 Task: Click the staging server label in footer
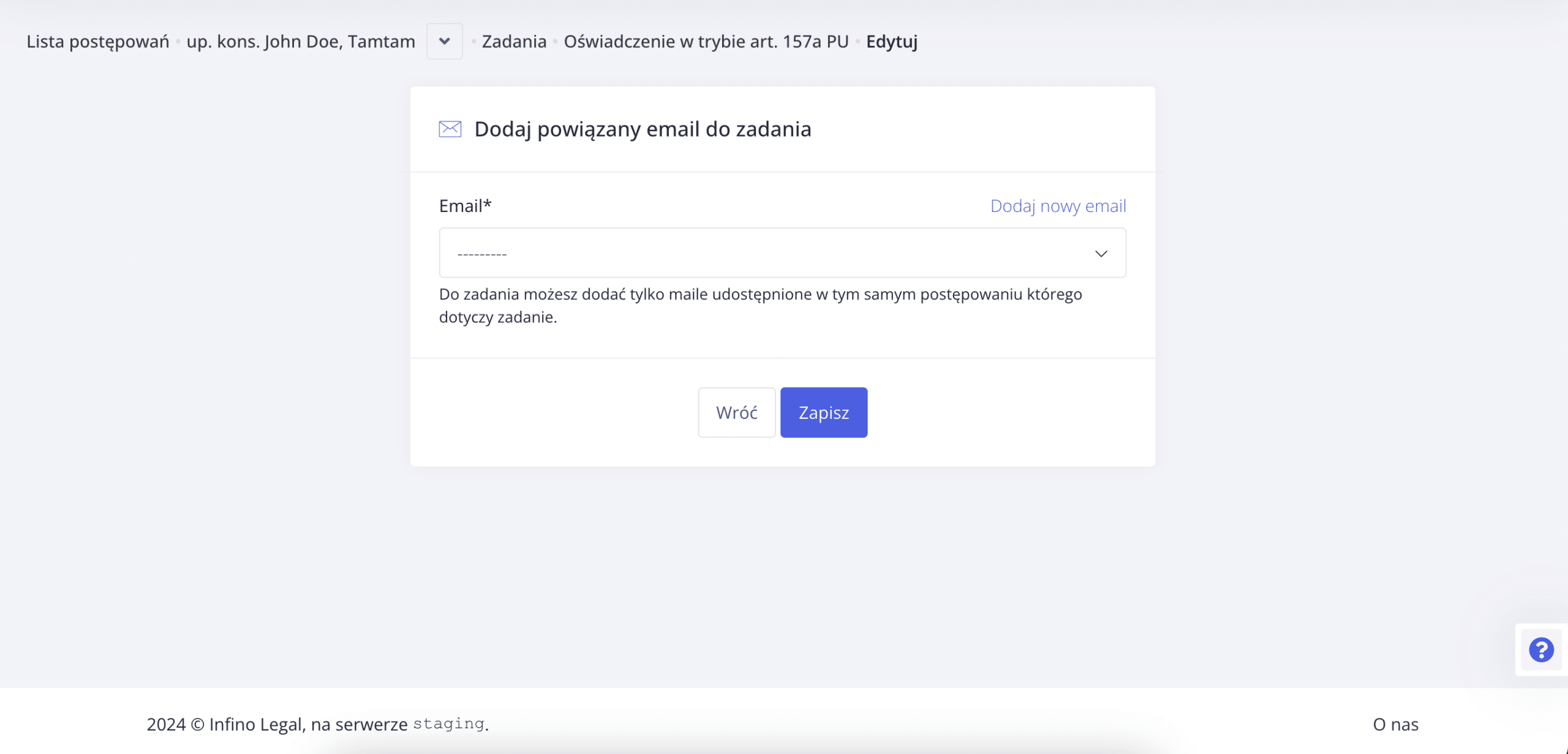point(448,724)
